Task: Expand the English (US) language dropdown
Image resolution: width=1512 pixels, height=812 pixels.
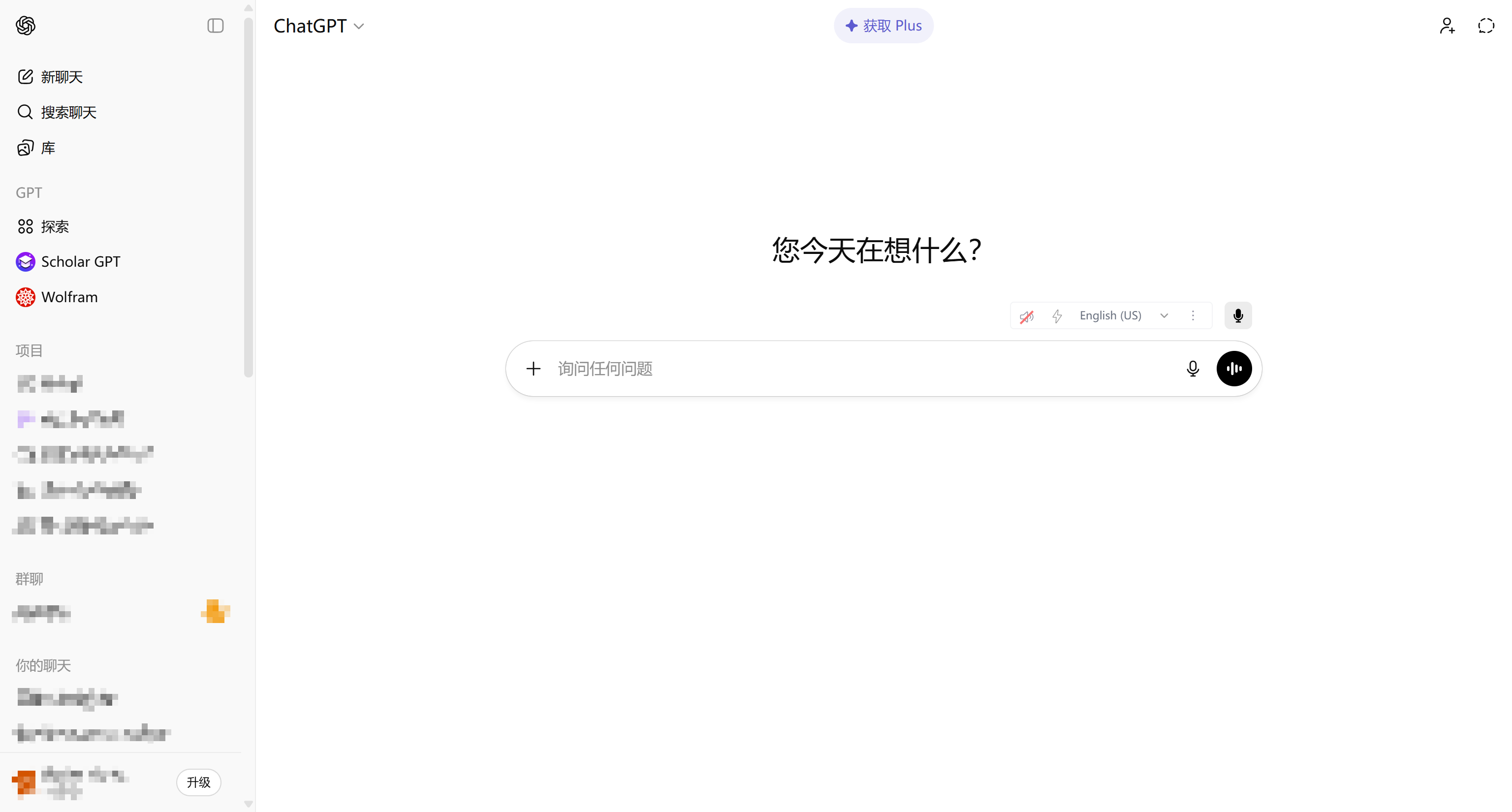Action: (x=1164, y=315)
